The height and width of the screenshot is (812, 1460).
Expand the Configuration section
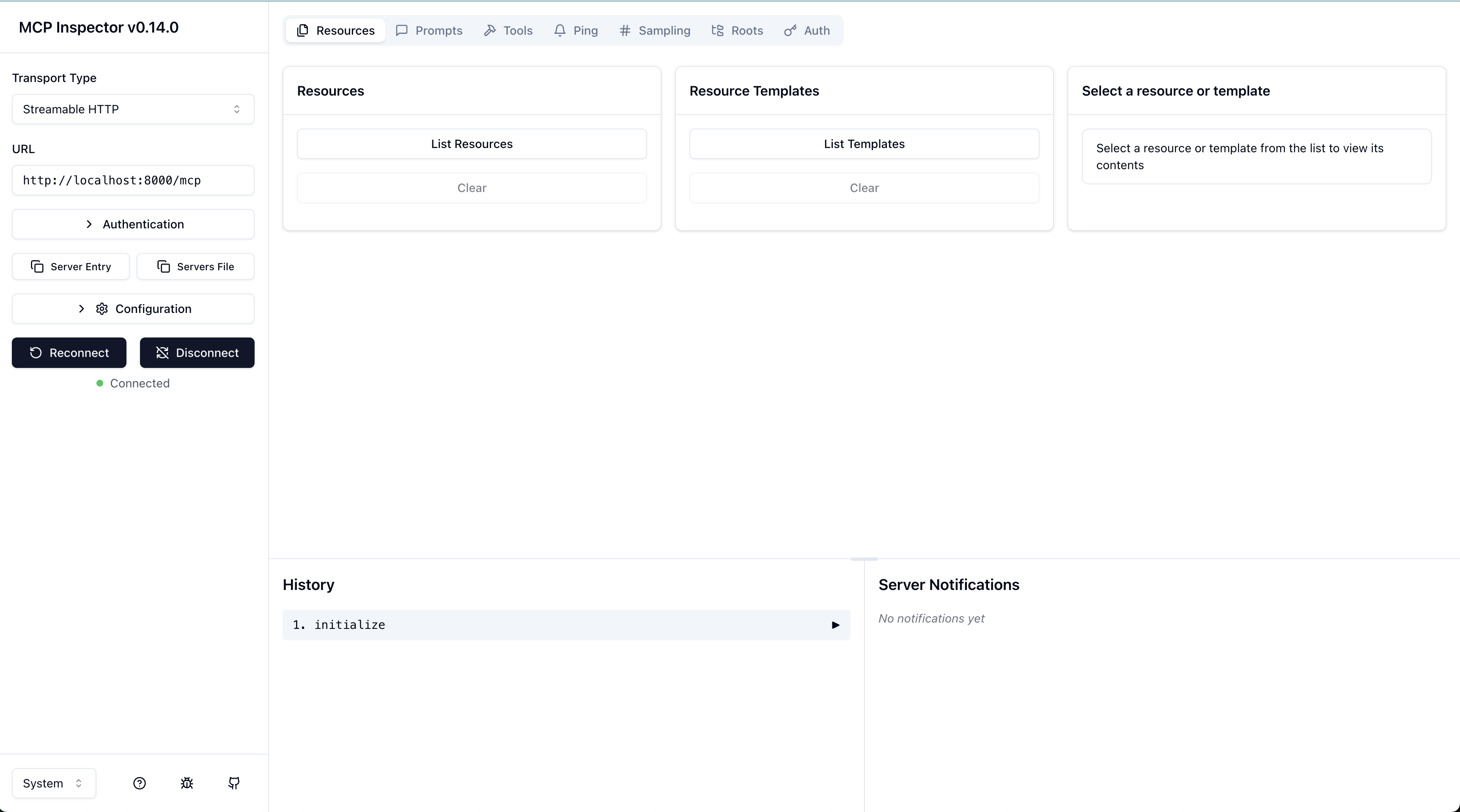pyautogui.click(x=133, y=309)
